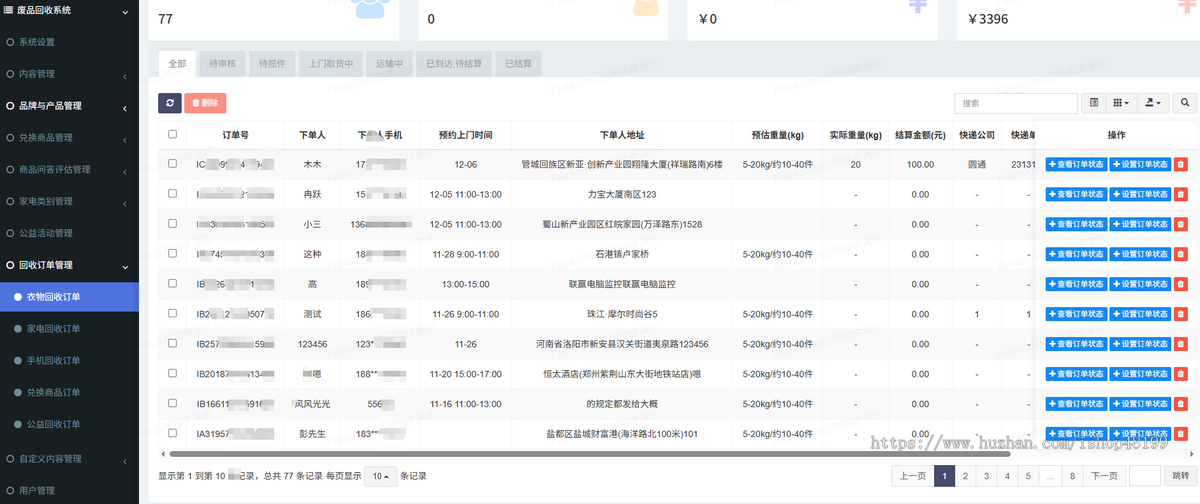Switch to the 全部 tab
This screenshot has height=504, width=1200.
(x=177, y=64)
